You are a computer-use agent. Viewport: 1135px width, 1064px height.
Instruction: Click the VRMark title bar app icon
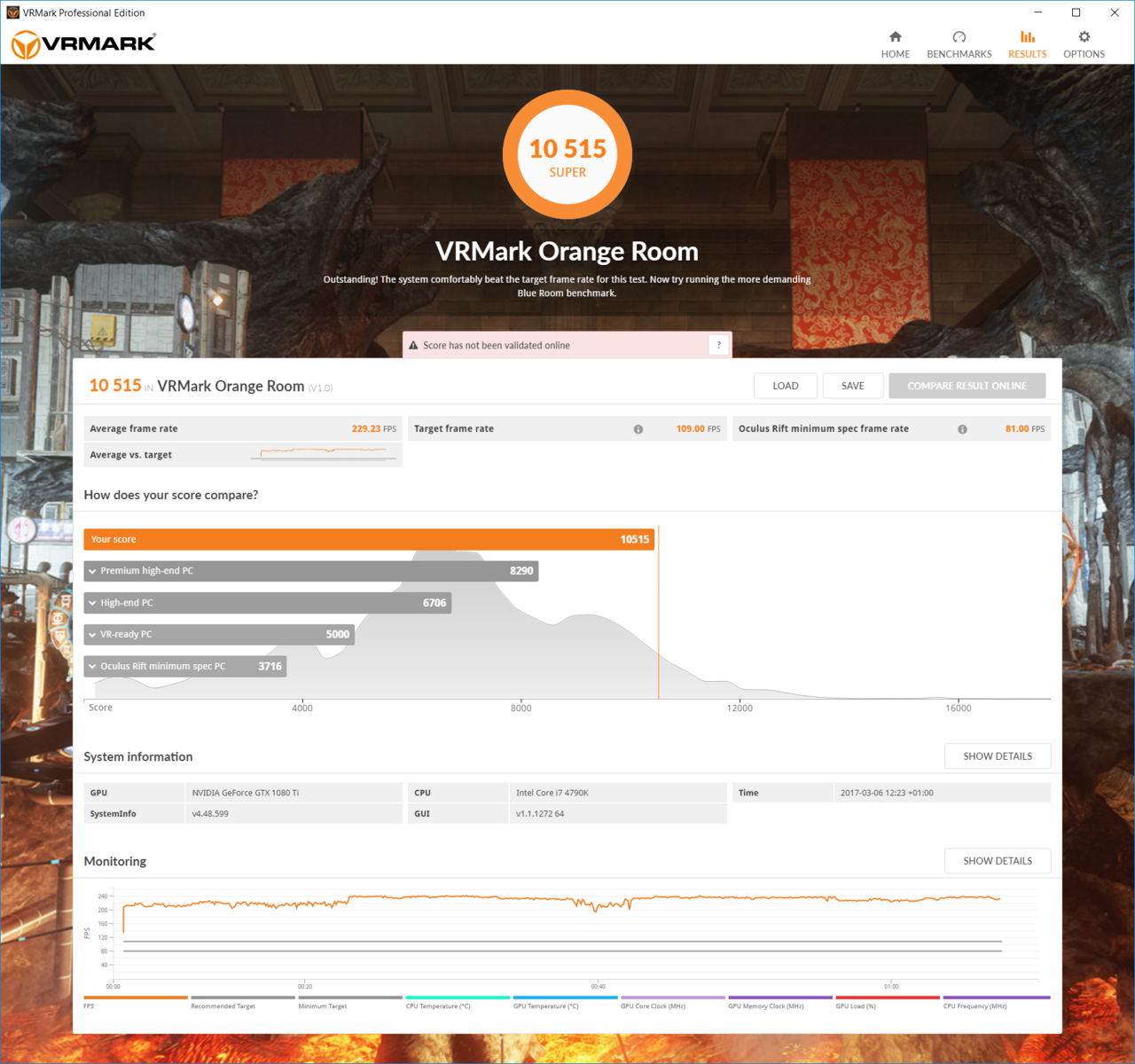tap(12, 12)
